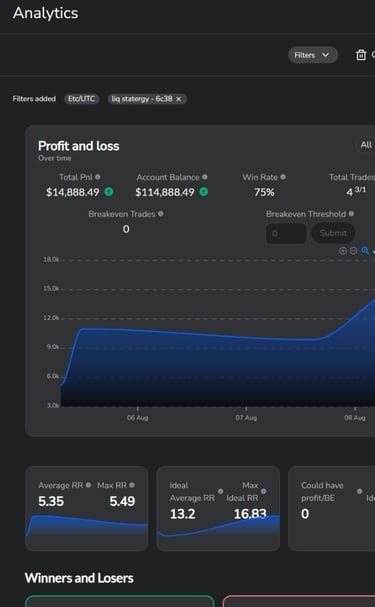This screenshot has width=375, height=607.
Task: Click the 12.0k y-axis label
Action: coord(51,318)
